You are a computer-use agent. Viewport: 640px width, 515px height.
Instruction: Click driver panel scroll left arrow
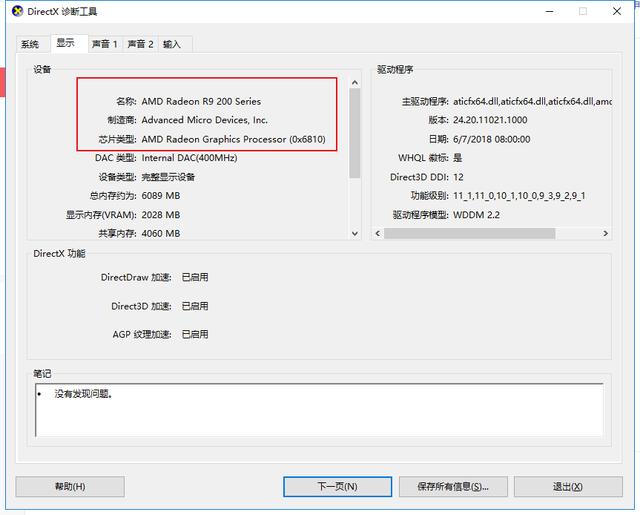(x=378, y=233)
